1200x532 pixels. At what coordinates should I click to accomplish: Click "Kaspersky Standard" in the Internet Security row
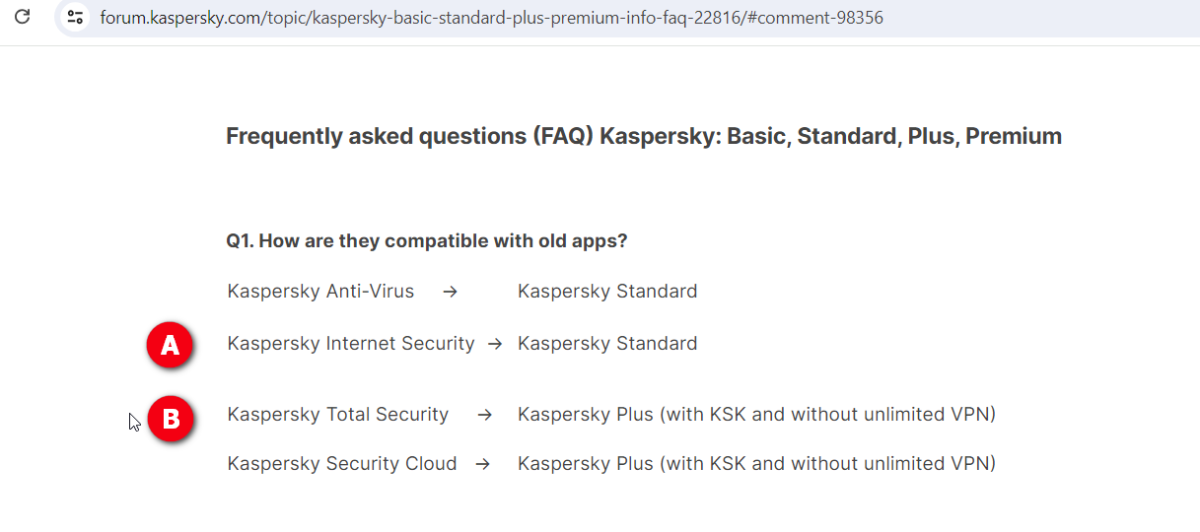(x=607, y=344)
